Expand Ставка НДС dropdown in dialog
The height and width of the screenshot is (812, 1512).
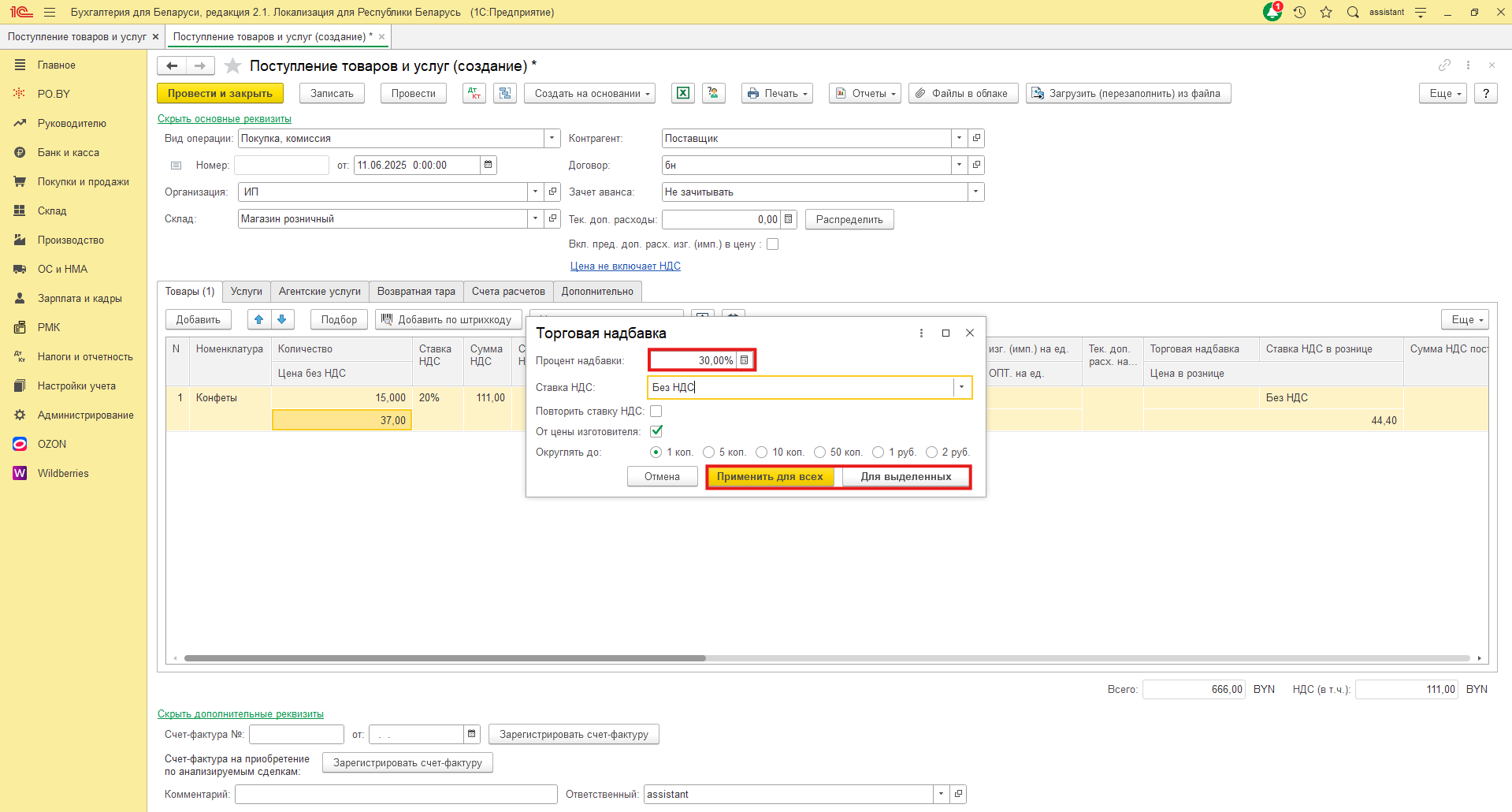click(x=961, y=387)
